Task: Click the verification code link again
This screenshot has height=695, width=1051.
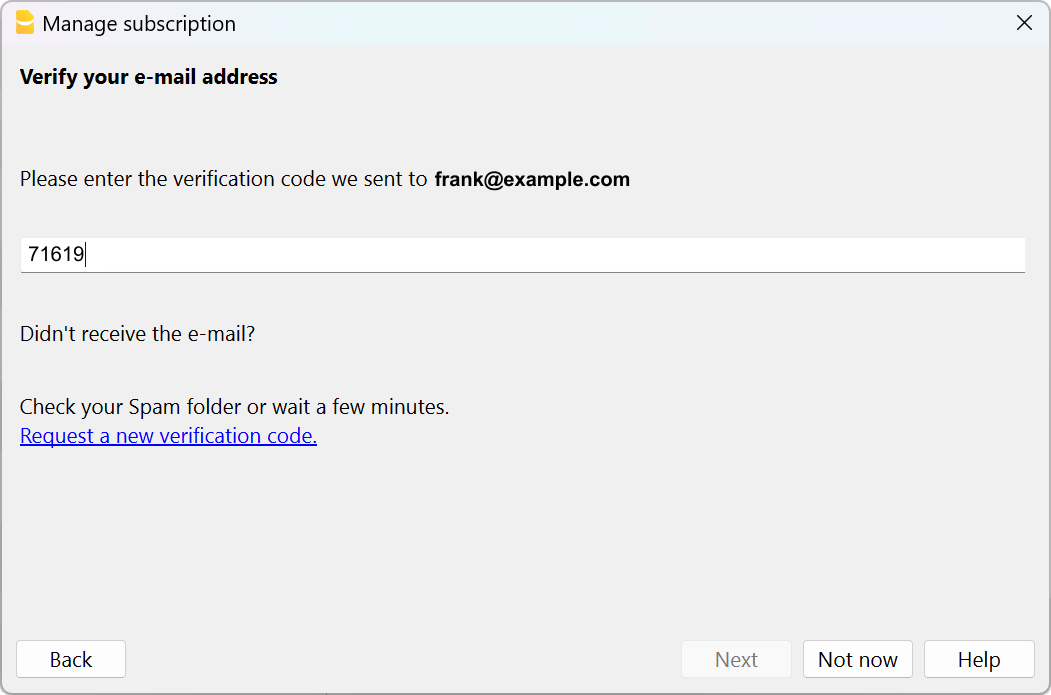Action: click(168, 435)
